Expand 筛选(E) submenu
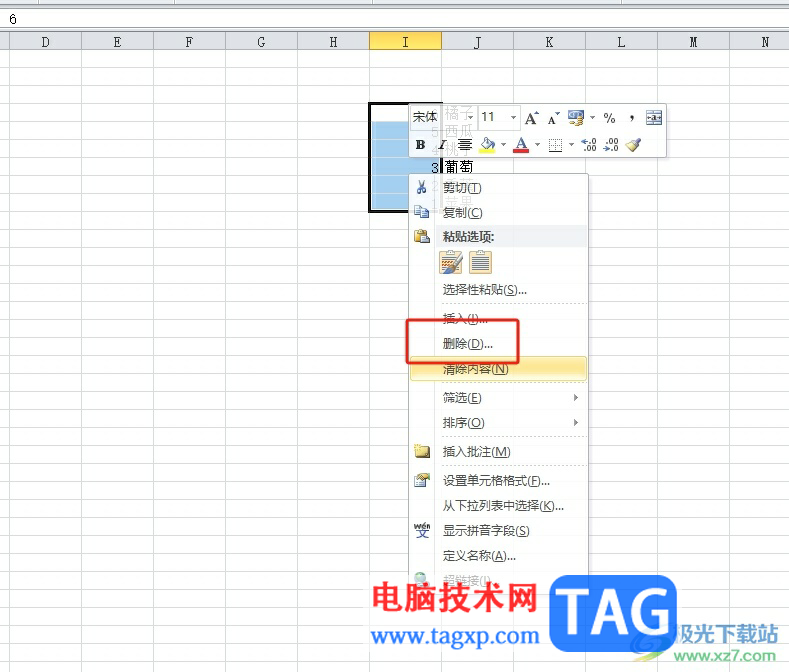 coord(498,398)
